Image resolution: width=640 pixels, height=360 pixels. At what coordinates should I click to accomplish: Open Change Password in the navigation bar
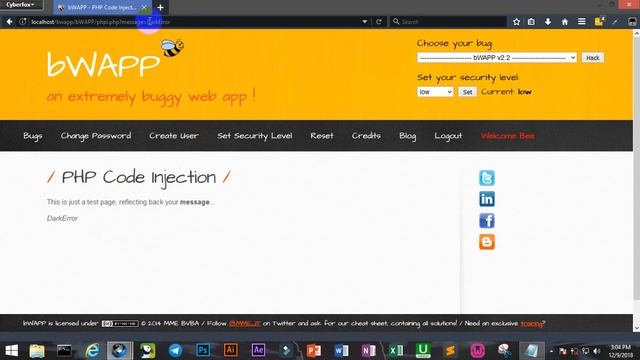(96, 136)
